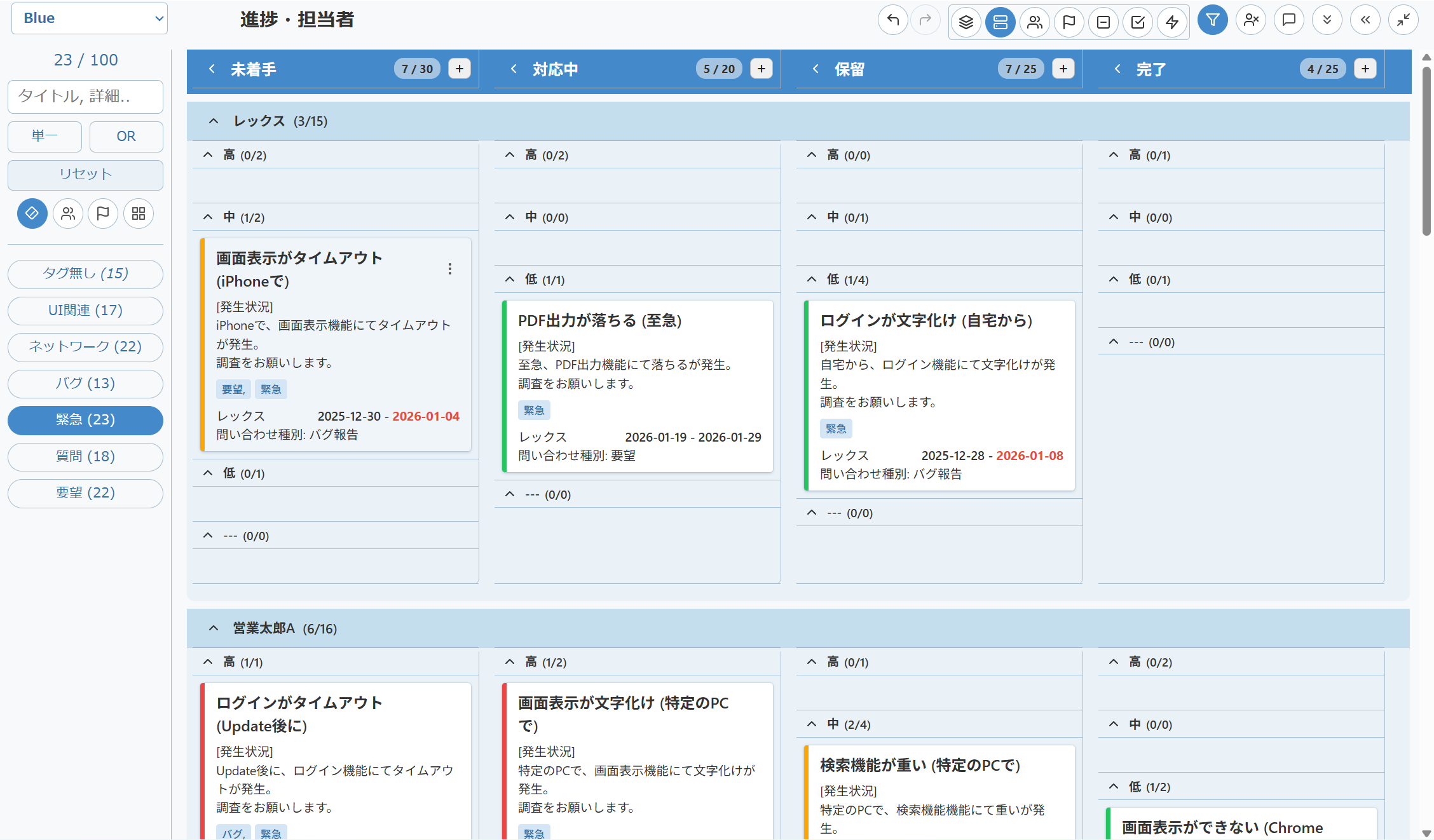Toggle the 単一 filter mode button
The width and height of the screenshot is (1434, 840).
point(44,136)
